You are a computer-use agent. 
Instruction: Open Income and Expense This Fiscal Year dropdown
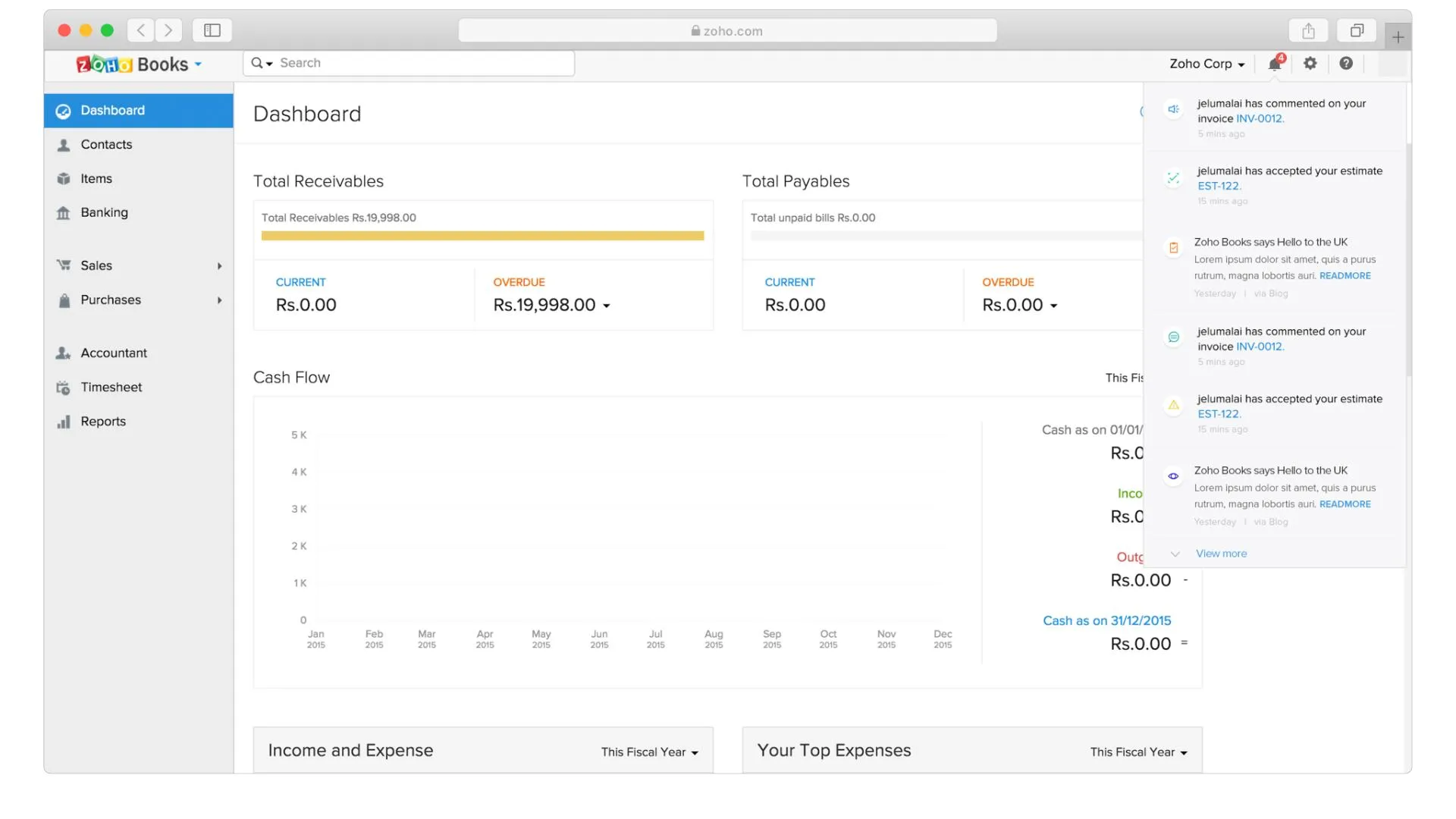649,752
